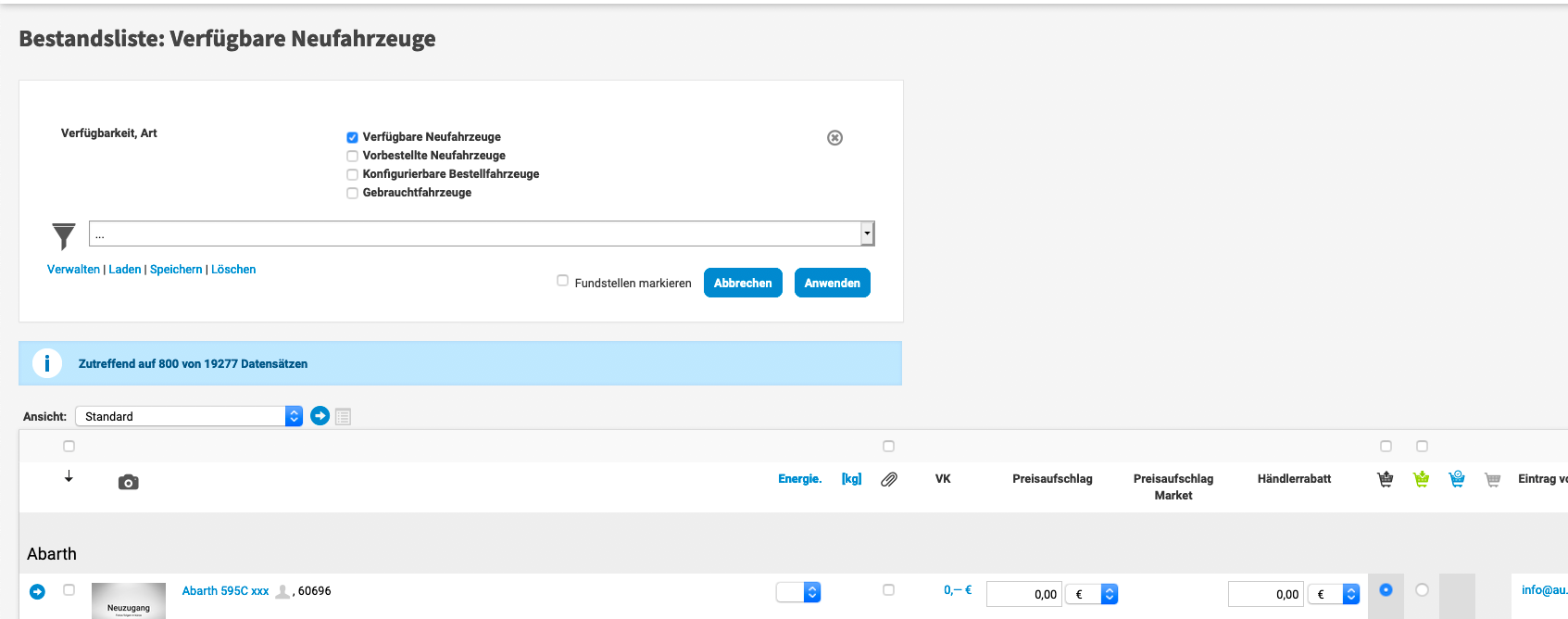Open the Preisaufschlag currency dropdown

click(1092, 594)
